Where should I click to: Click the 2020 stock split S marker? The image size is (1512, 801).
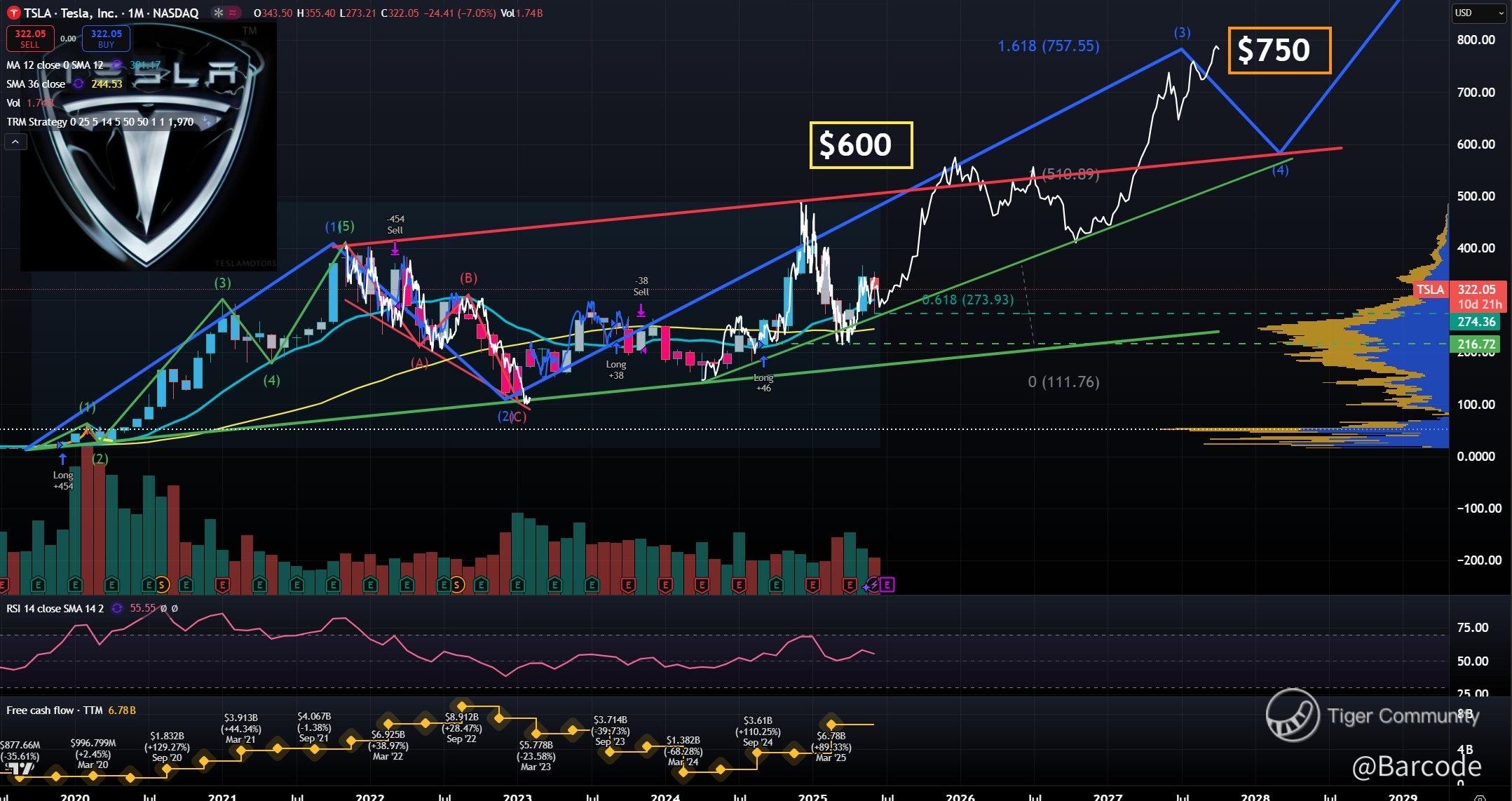[x=162, y=584]
